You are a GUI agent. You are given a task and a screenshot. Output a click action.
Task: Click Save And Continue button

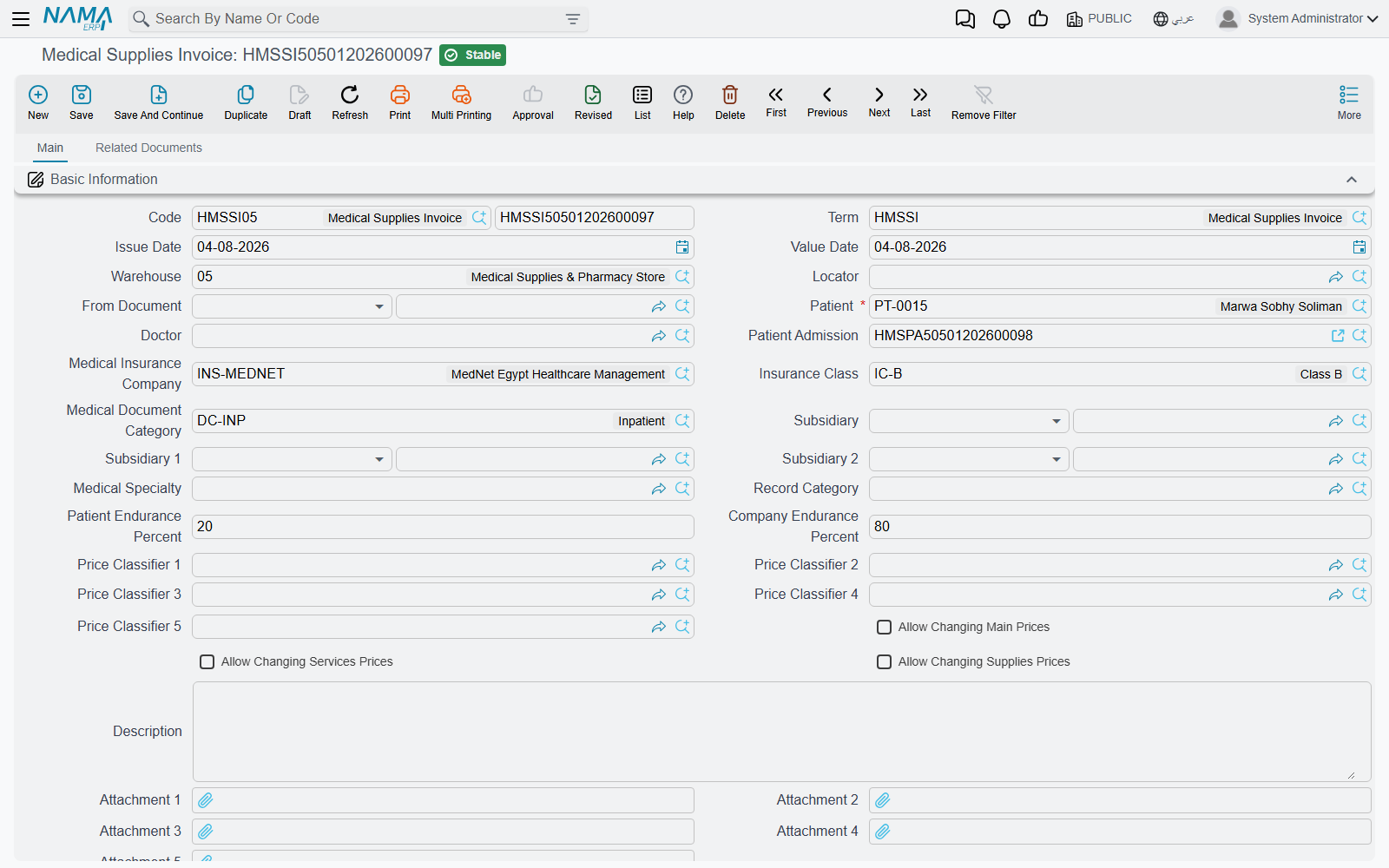159,102
